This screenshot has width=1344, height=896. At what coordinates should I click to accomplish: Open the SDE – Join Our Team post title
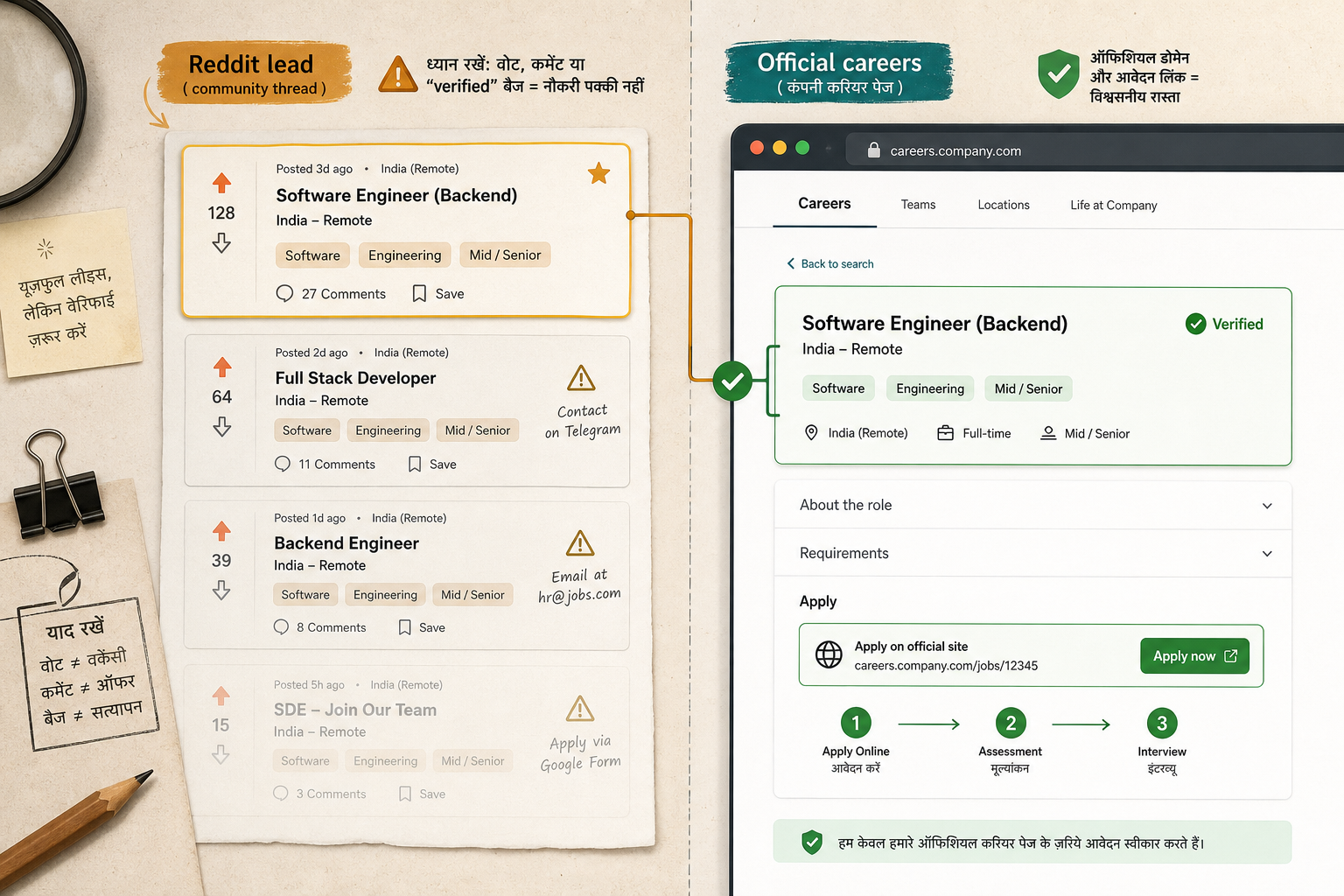[x=355, y=710]
